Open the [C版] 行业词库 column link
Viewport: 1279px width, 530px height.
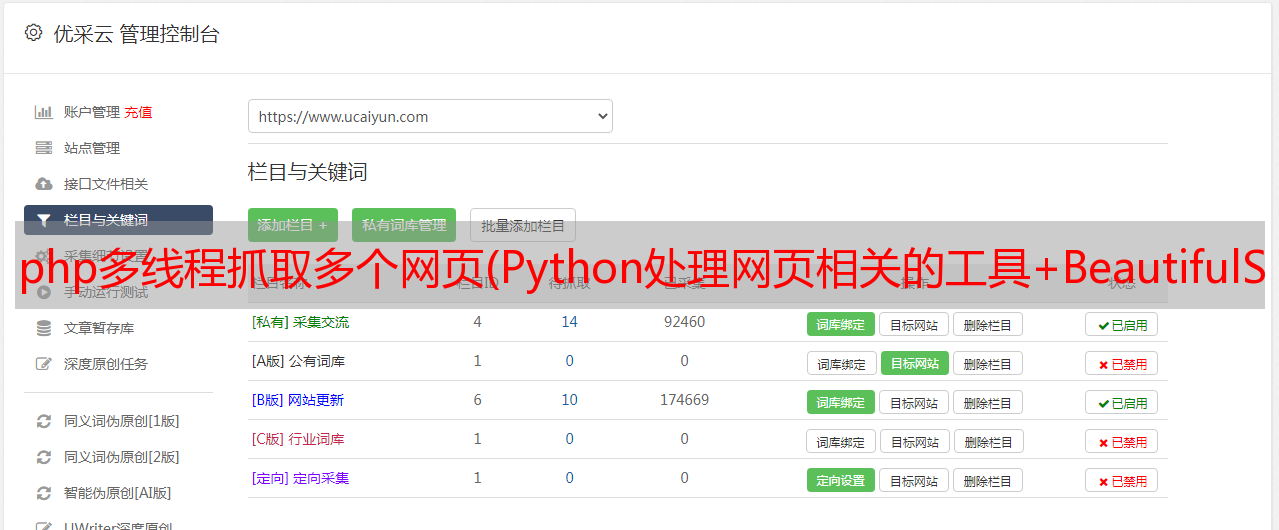point(298,439)
